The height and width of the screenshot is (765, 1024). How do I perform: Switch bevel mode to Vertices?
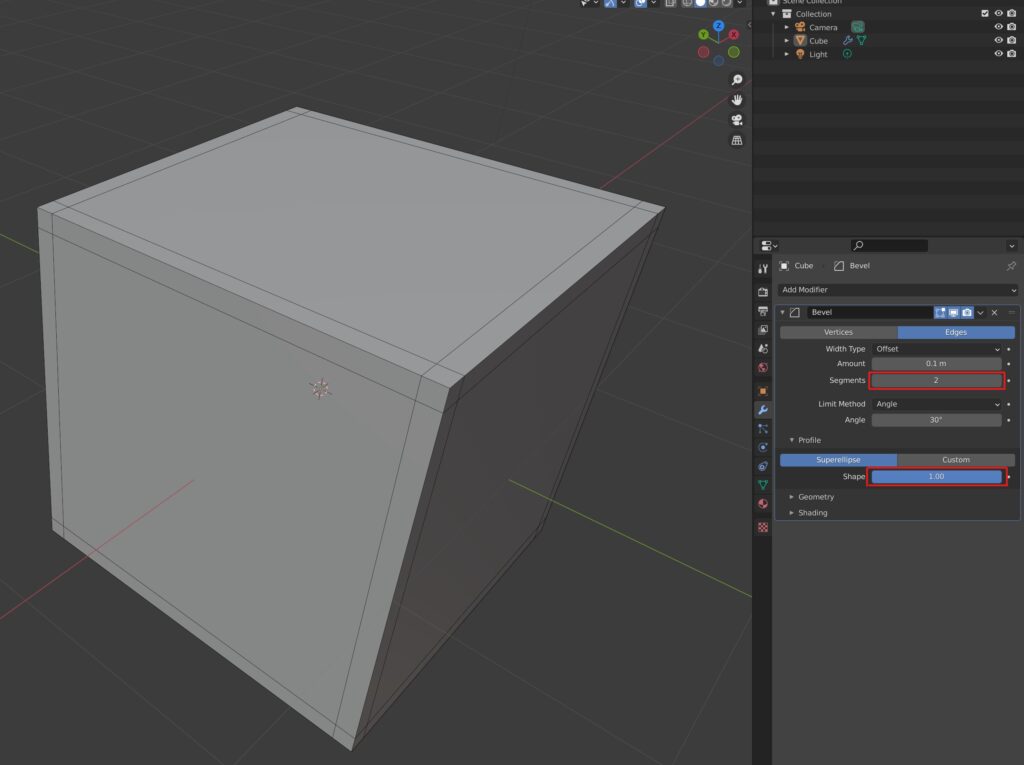[x=838, y=331]
